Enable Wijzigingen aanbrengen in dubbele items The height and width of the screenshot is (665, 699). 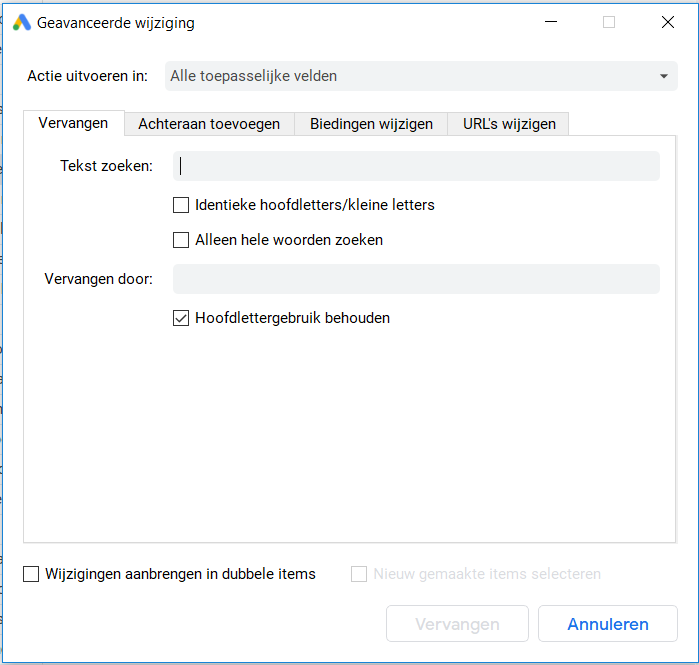(x=31, y=574)
